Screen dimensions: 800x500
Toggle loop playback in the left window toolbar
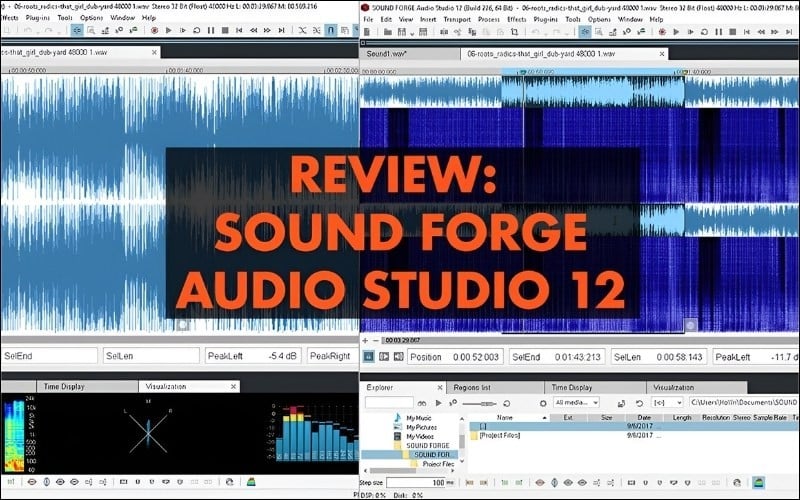(196, 31)
